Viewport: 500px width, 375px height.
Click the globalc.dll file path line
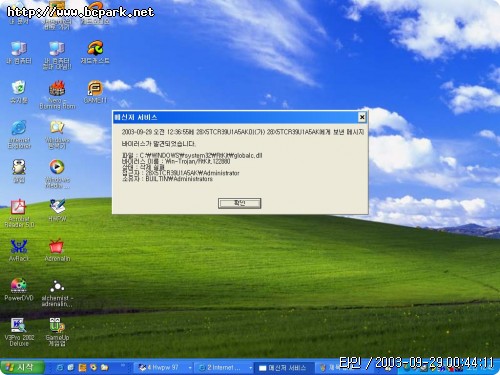pos(192,155)
